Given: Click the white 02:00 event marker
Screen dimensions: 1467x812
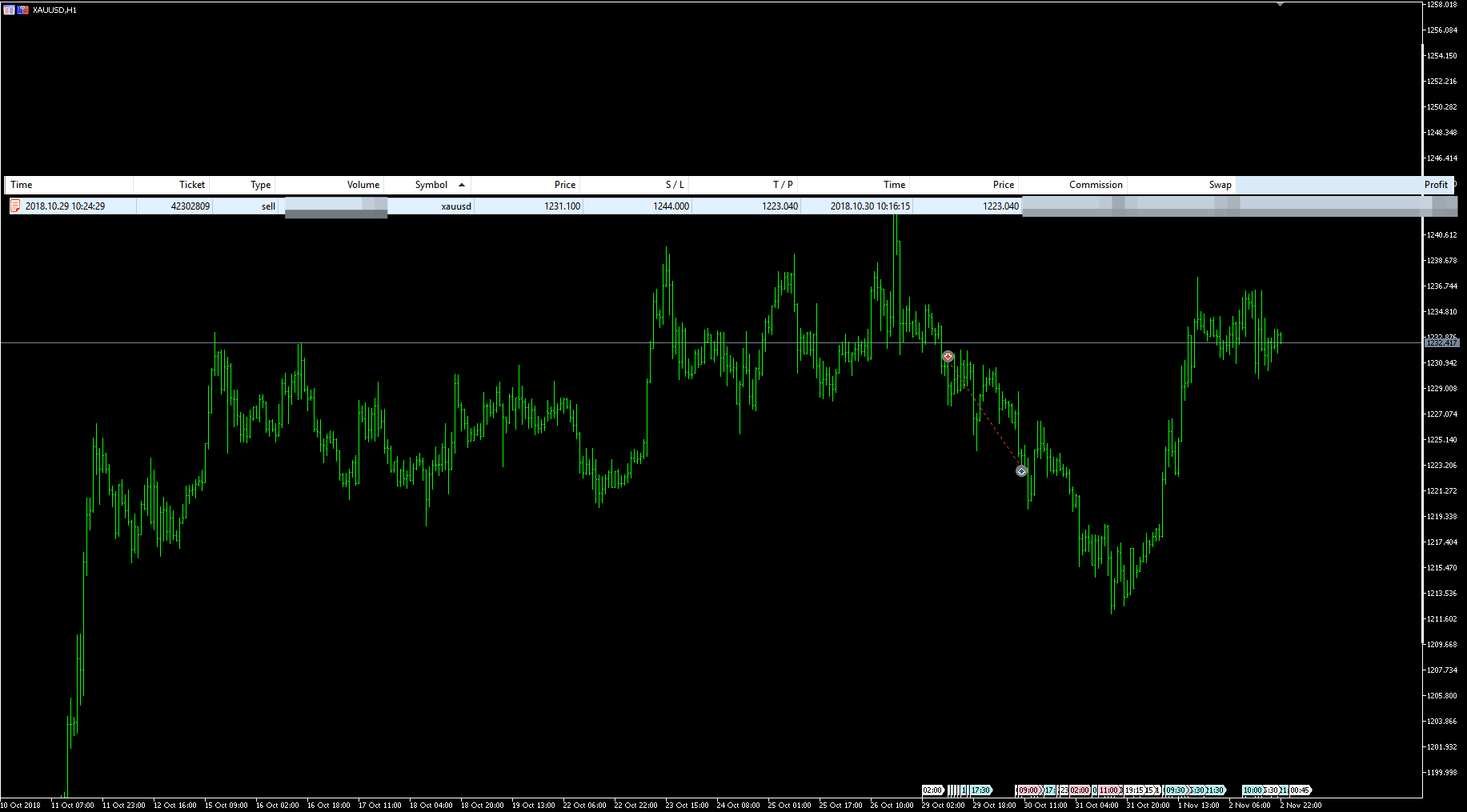Looking at the screenshot, I should [x=932, y=790].
